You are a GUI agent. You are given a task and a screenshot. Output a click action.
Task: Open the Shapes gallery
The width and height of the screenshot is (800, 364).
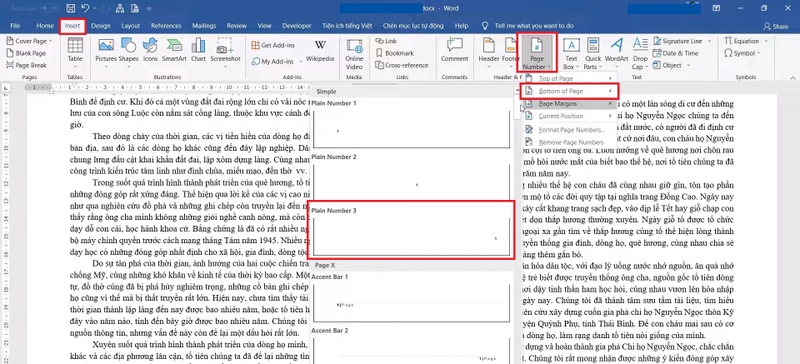[x=129, y=52]
